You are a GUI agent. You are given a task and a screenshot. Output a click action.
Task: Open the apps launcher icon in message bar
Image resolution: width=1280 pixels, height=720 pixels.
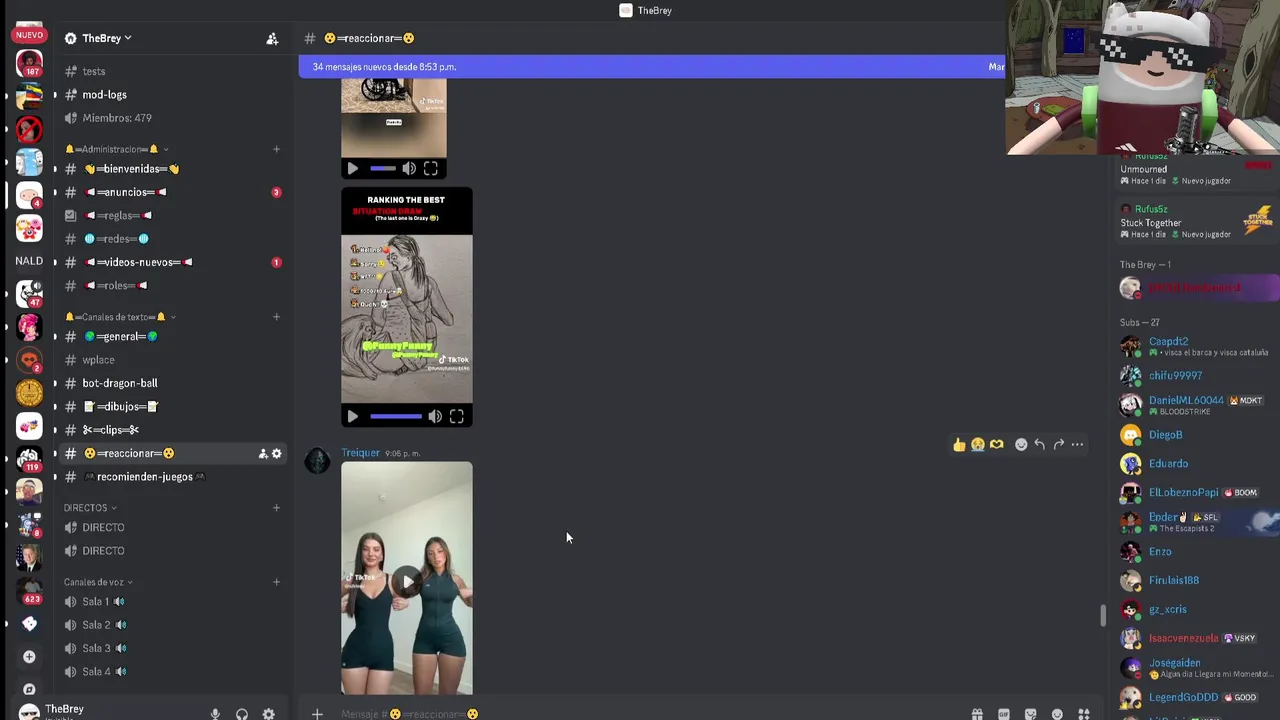coord(1083,714)
